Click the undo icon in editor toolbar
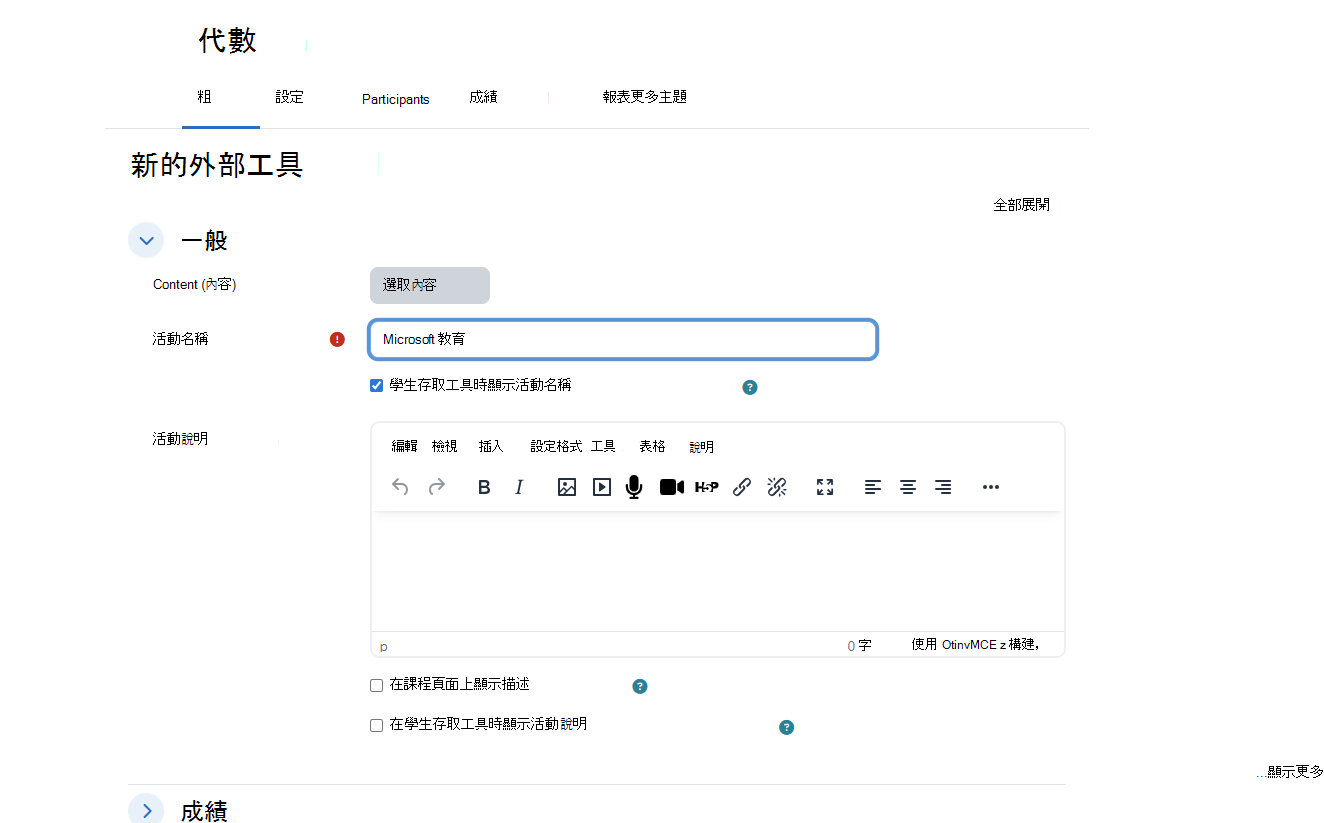Viewport: 1324px width, 823px height. (400, 487)
